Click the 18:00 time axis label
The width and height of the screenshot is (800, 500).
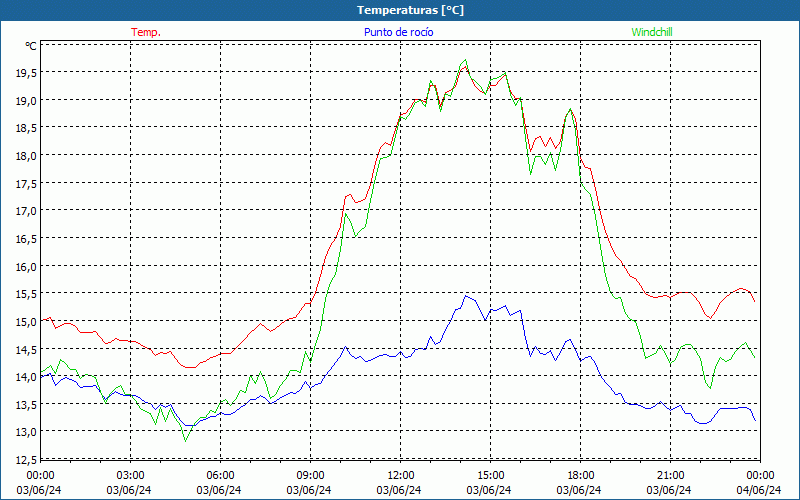[x=580, y=476]
